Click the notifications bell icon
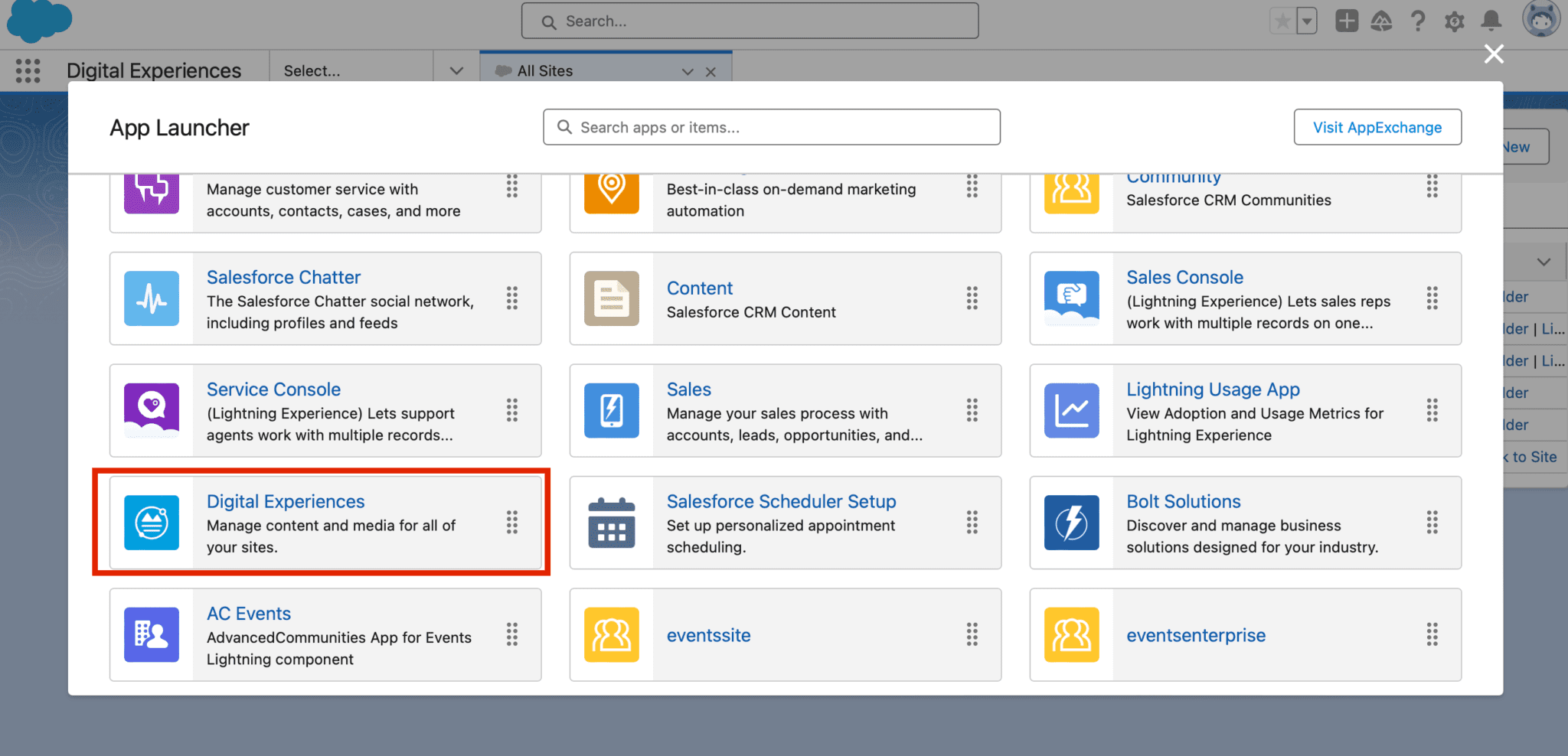Image resolution: width=1568 pixels, height=756 pixels. pyautogui.click(x=1490, y=21)
